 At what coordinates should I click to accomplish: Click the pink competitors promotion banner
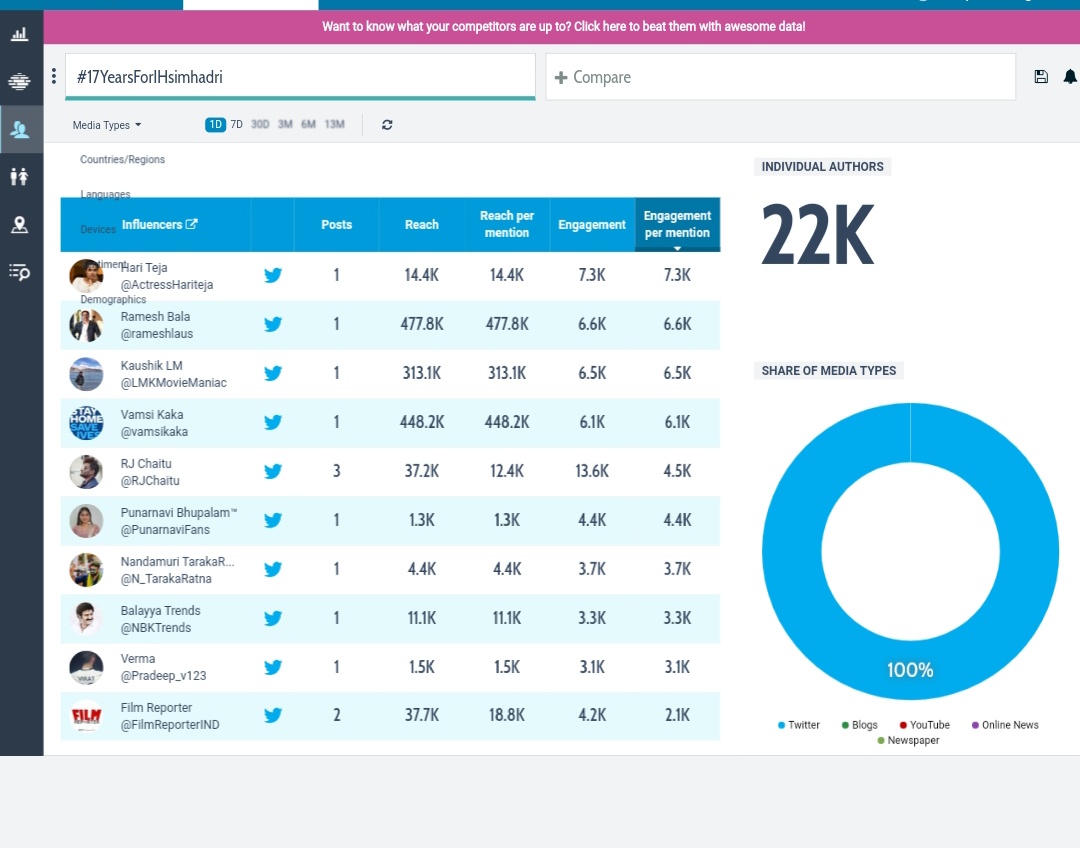[561, 27]
